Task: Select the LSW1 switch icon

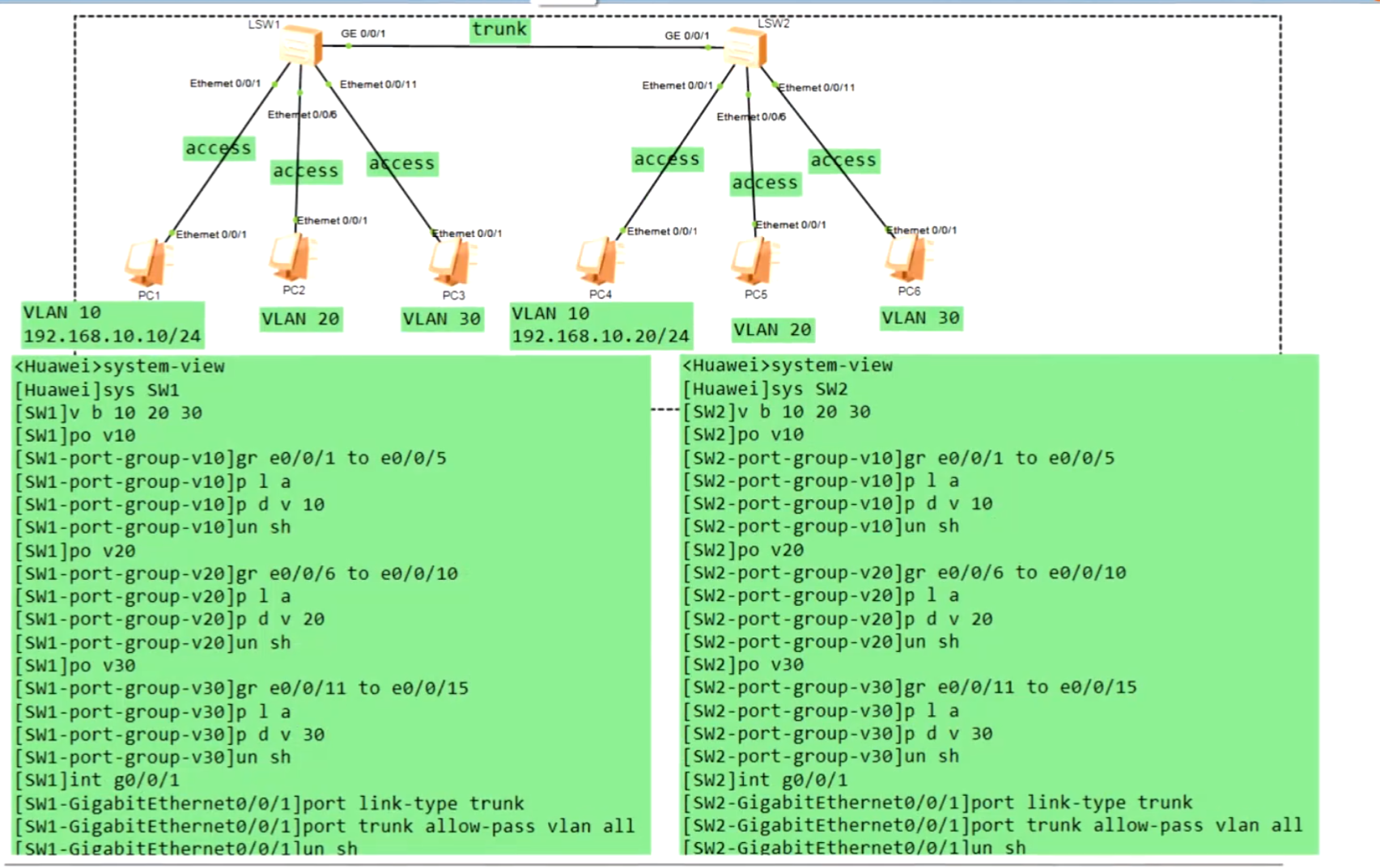Action: [300, 45]
